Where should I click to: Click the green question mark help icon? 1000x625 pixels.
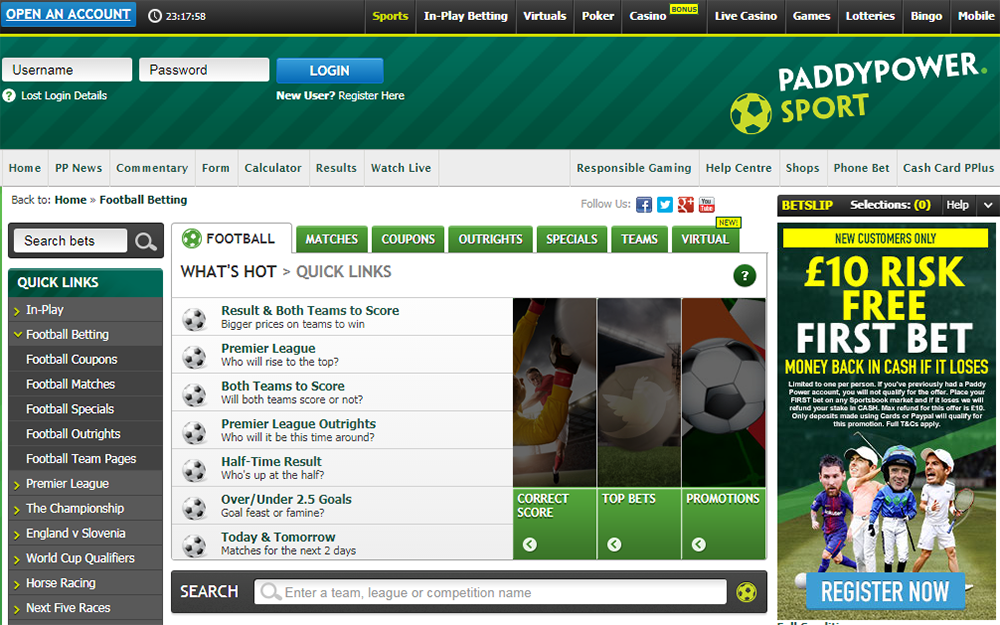pyautogui.click(x=744, y=276)
